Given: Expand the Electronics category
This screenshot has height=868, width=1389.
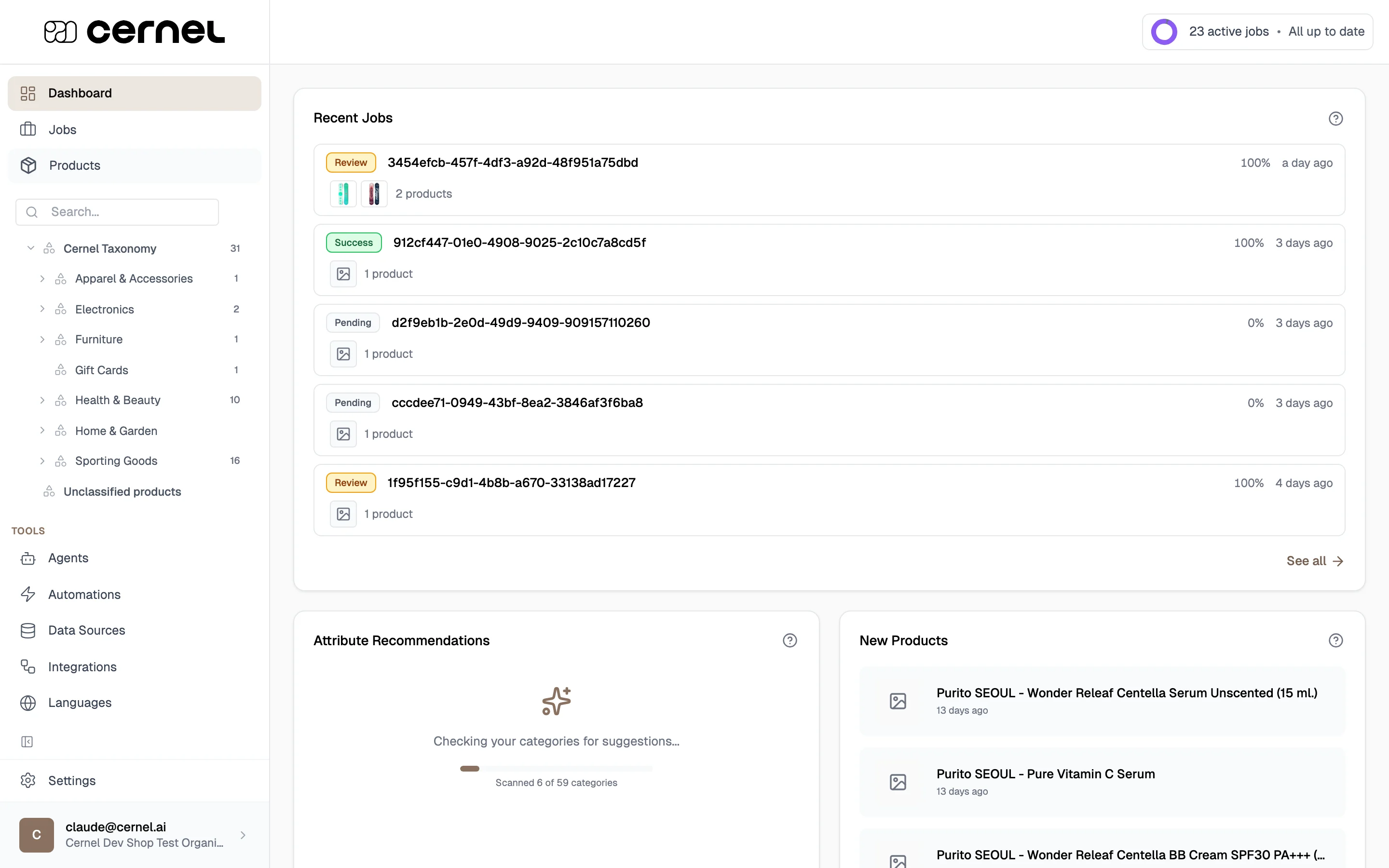Looking at the screenshot, I should [42, 309].
